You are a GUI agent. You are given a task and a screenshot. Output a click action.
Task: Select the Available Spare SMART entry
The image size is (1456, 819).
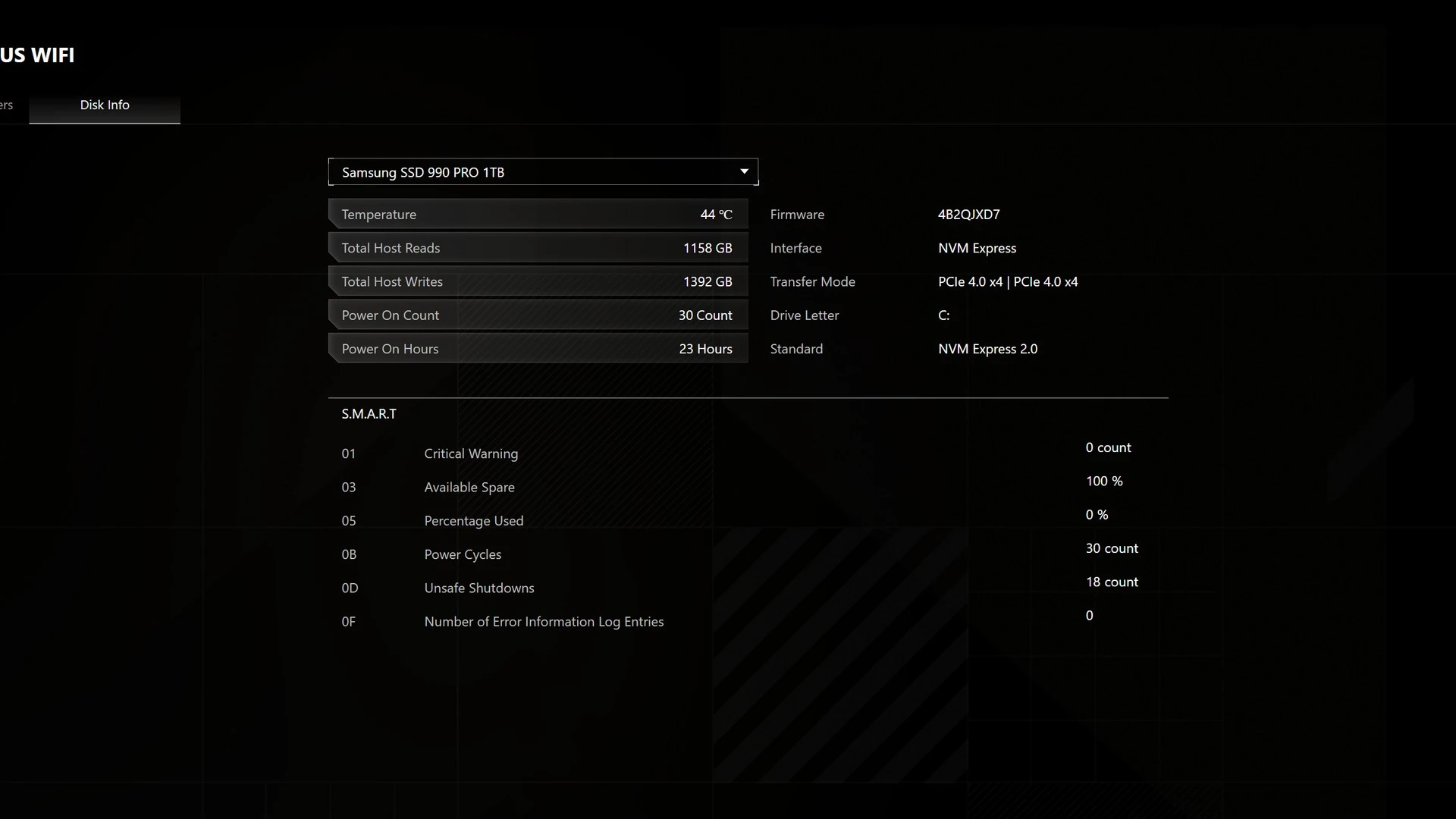coord(469,488)
